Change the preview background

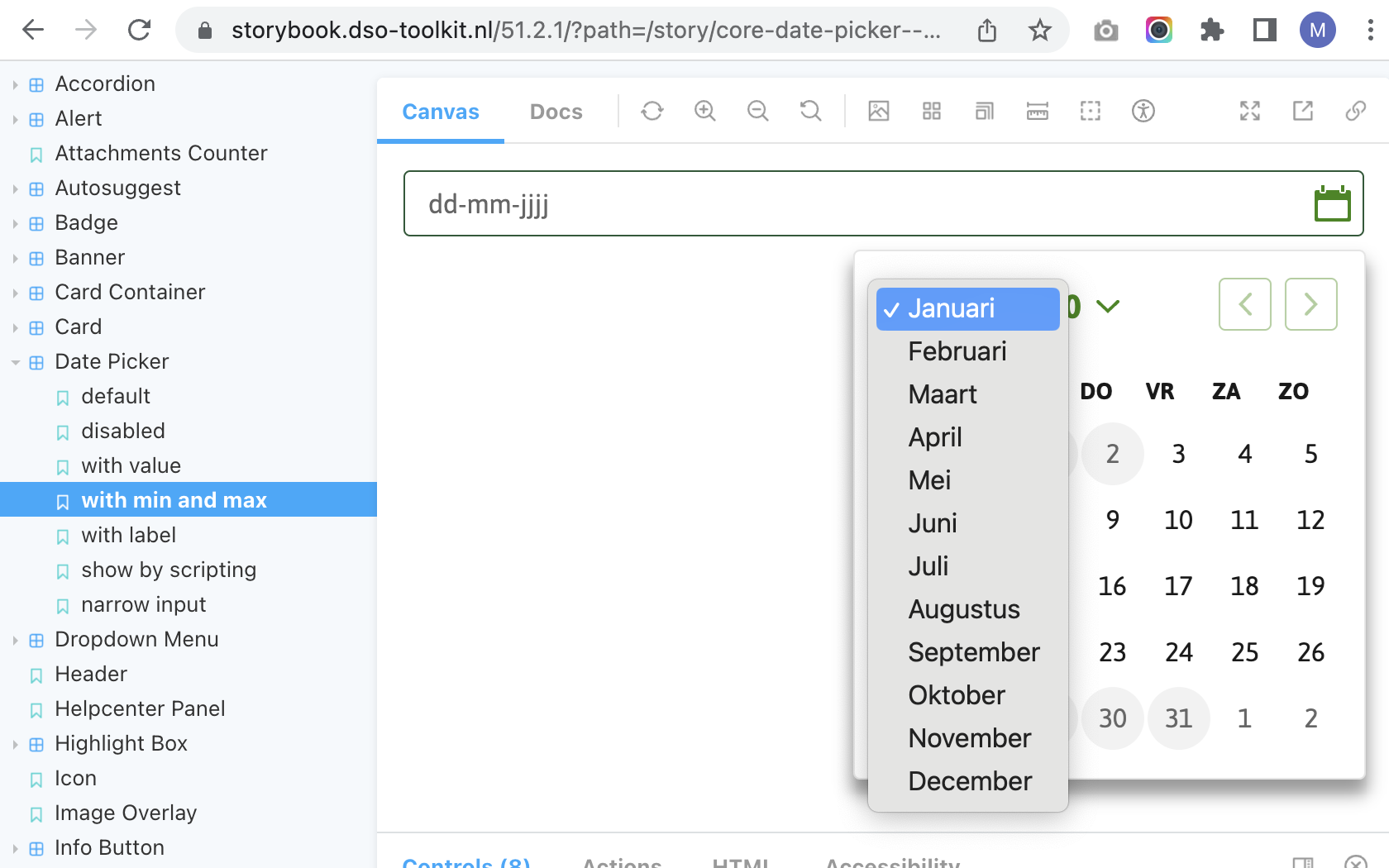(878, 111)
